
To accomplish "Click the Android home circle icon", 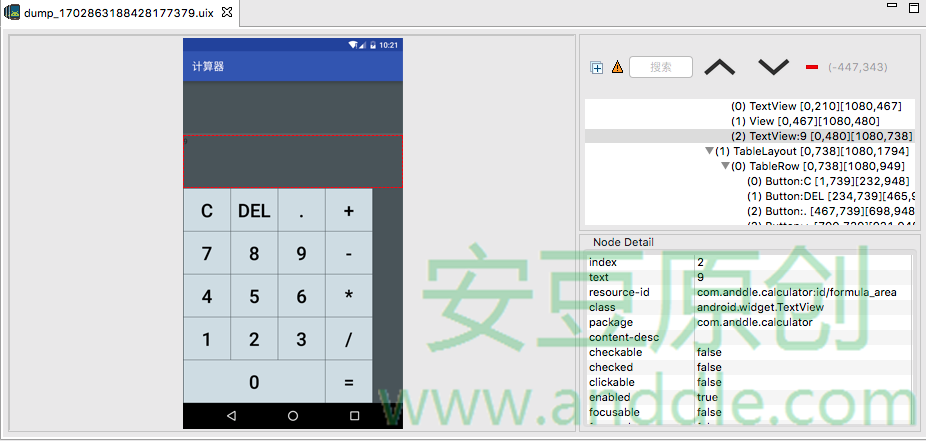I will click(x=293, y=416).
